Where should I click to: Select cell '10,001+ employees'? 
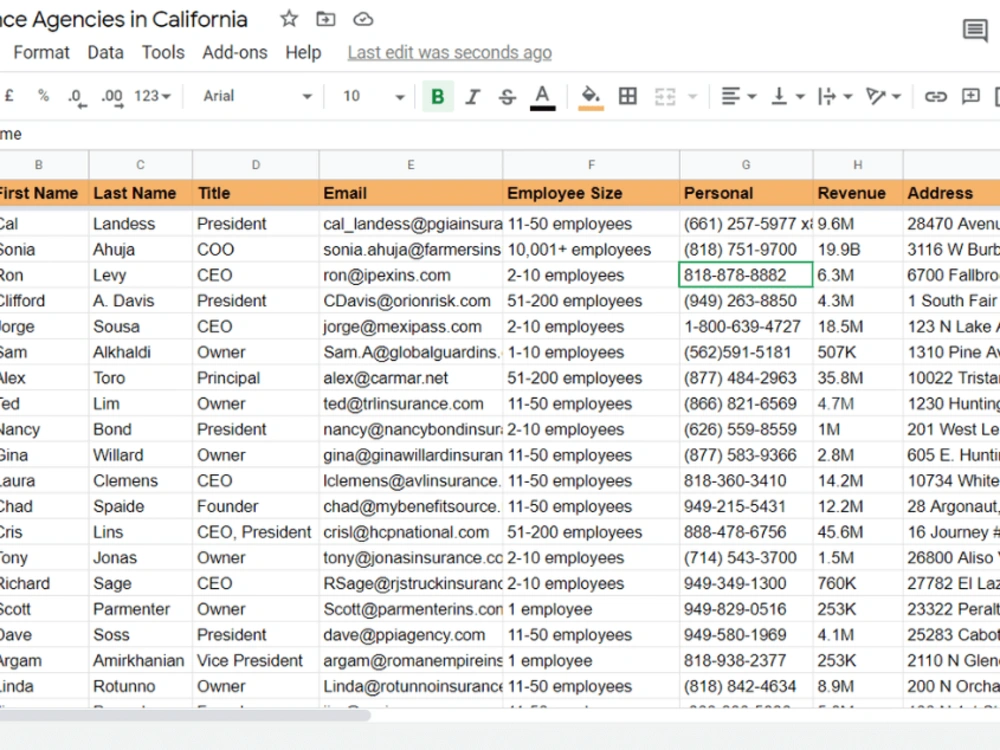[x=591, y=249]
